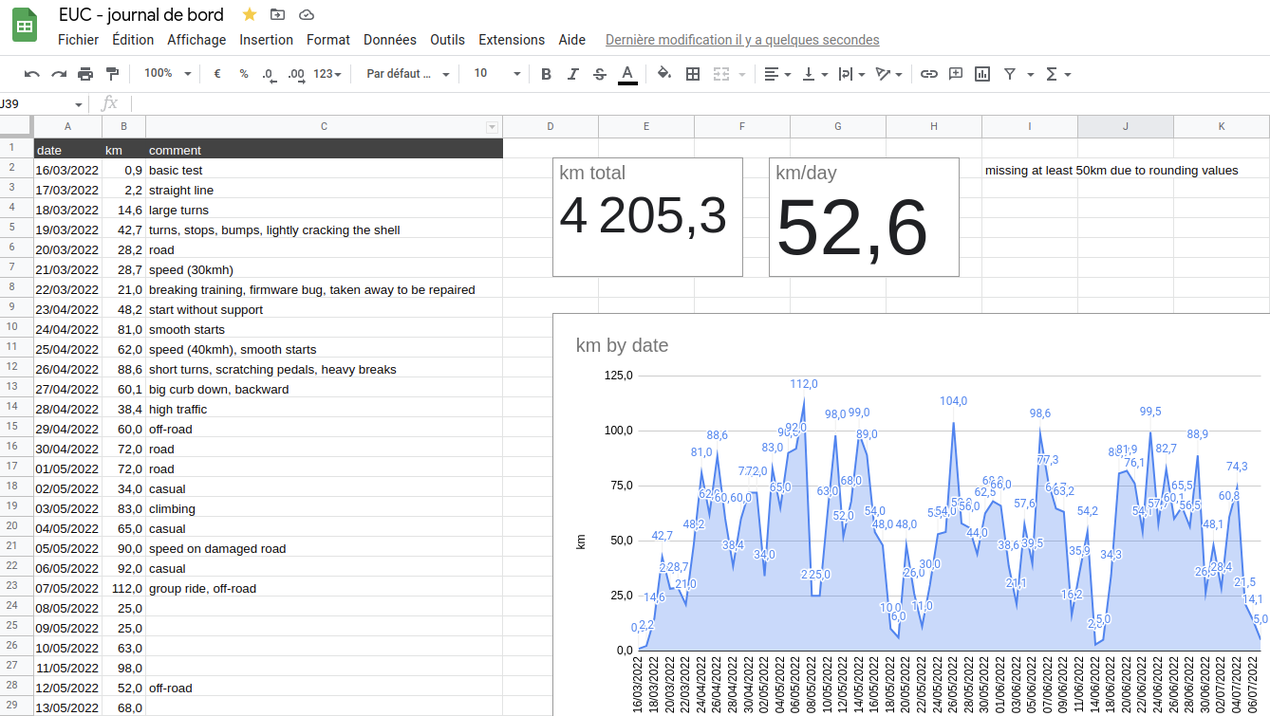
Task: Open the fill color picker
Action: pyautogui.click(x=664, y=74)
